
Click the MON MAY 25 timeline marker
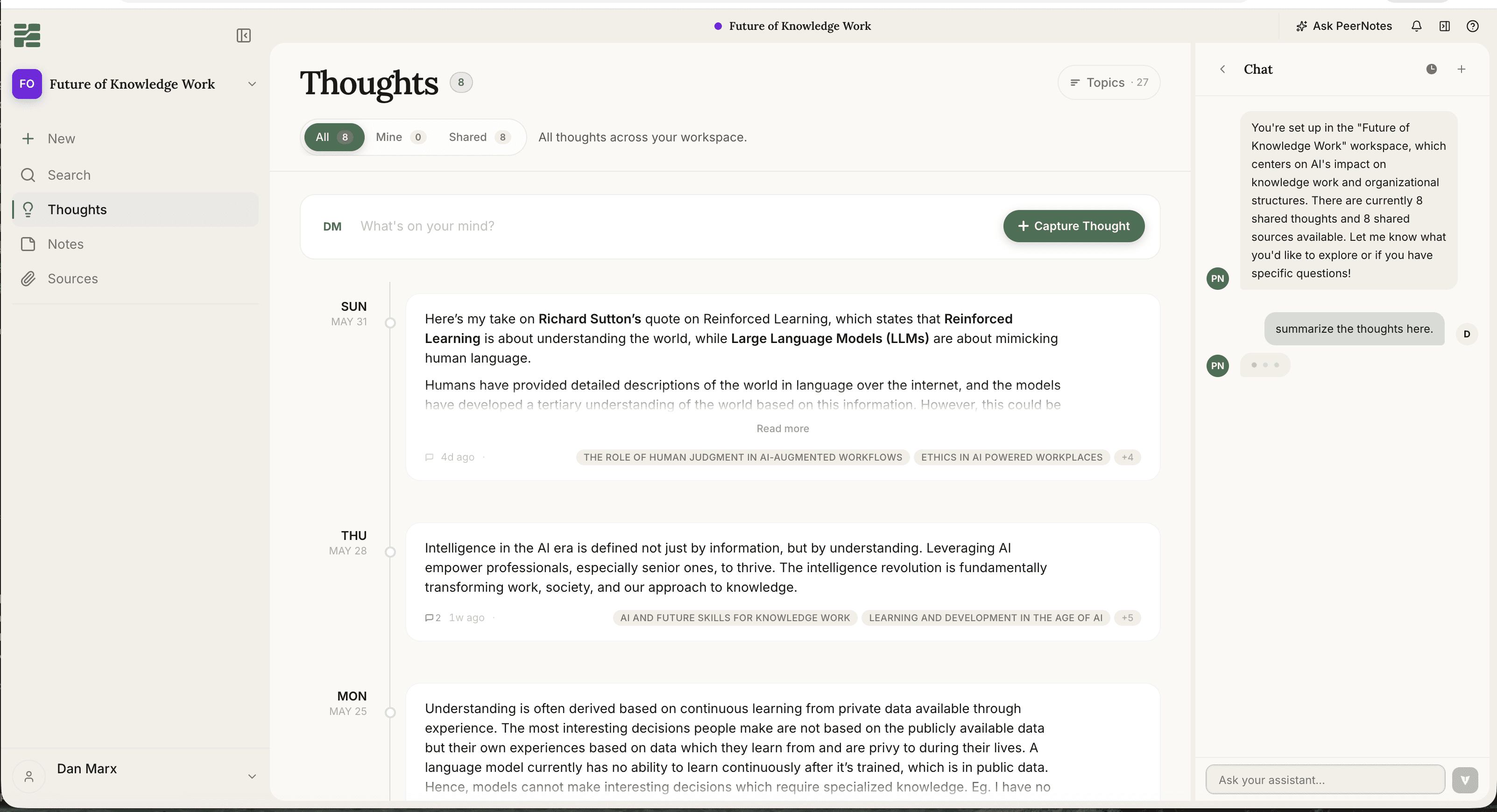(x=390, y=712)
